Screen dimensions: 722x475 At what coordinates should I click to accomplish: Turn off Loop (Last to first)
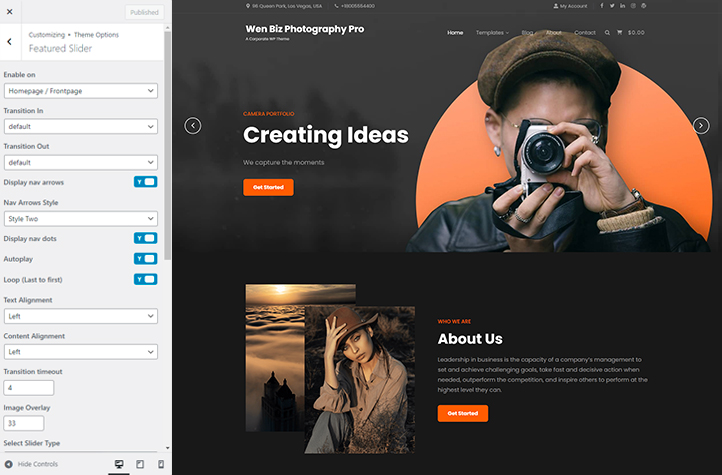tap(145, 279)
